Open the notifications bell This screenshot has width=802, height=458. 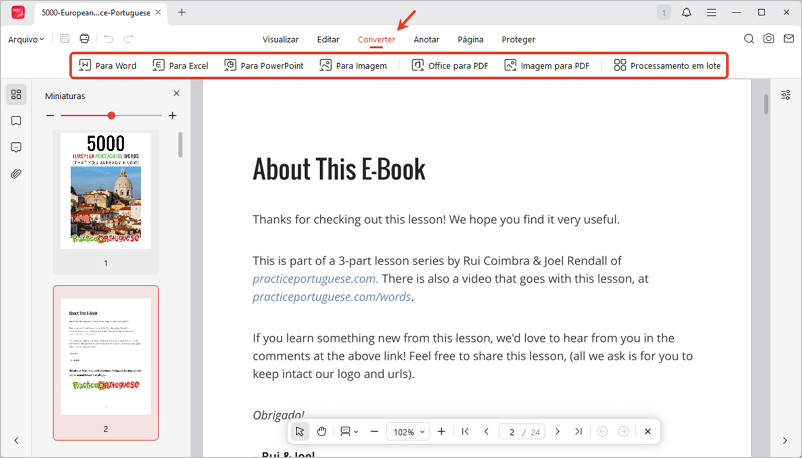pyautogui.click(x=686, y=12)
